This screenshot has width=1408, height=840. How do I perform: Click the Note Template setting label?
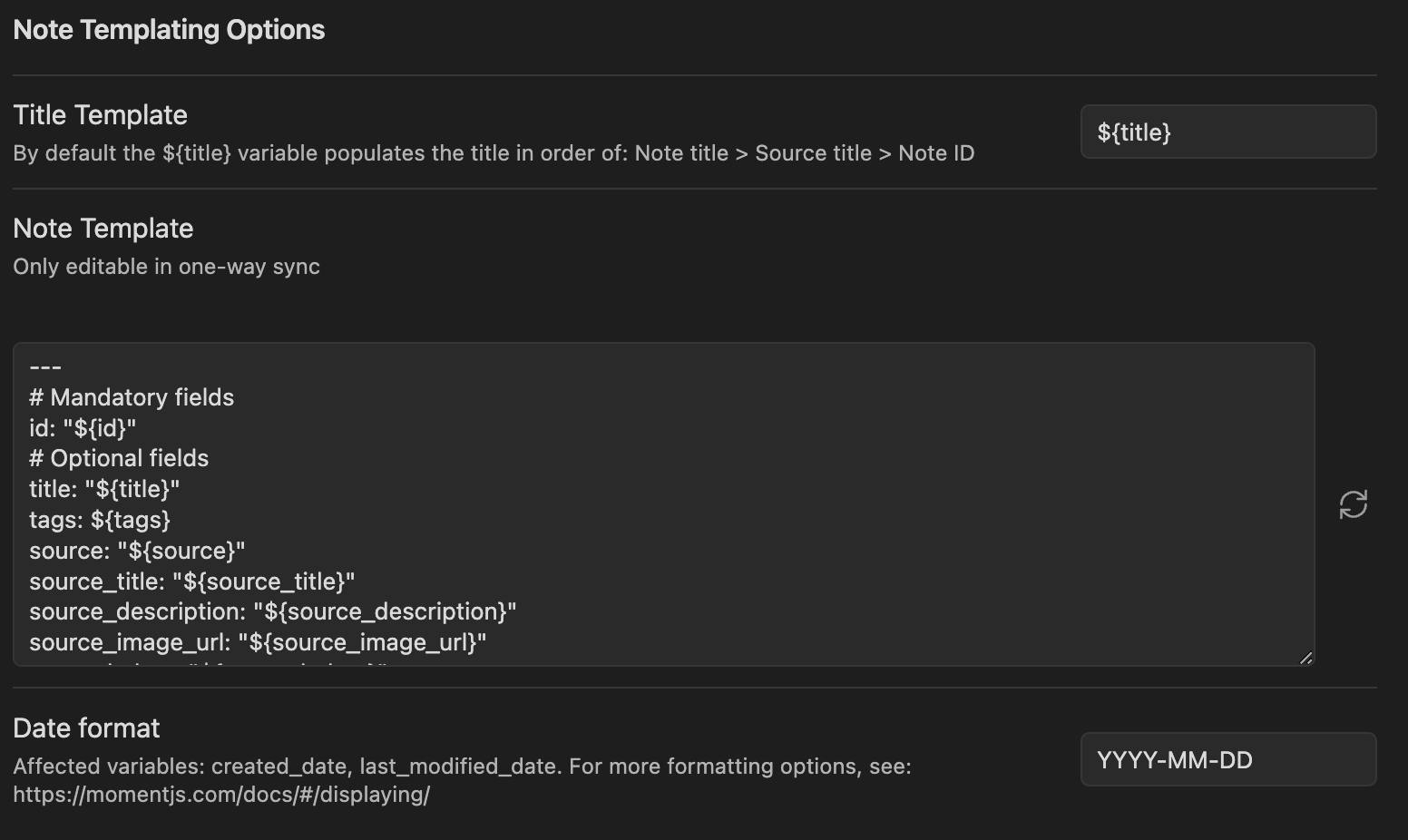click(x=103, y=229)
